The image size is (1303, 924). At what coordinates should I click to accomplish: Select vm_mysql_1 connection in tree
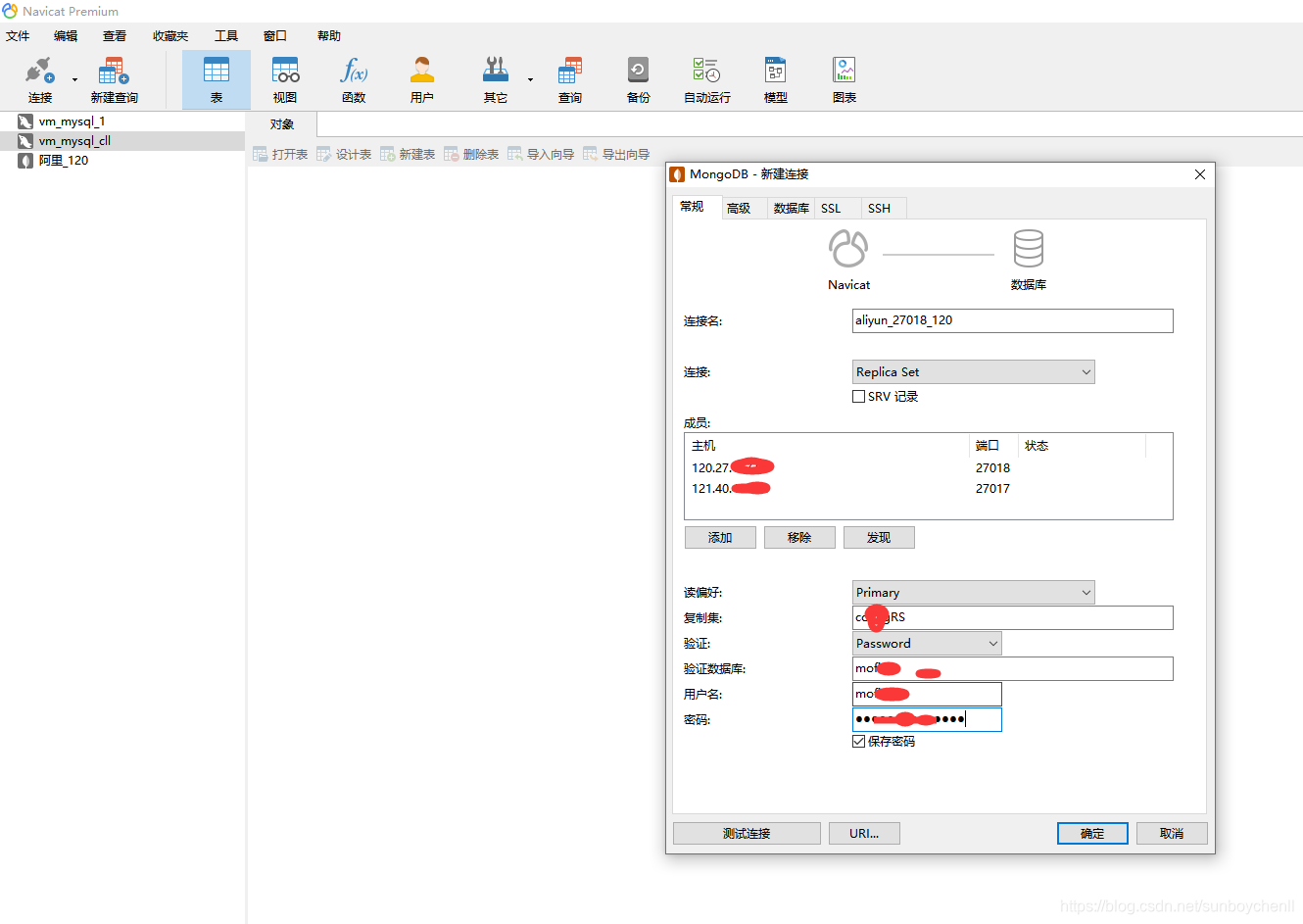(122, 122)
